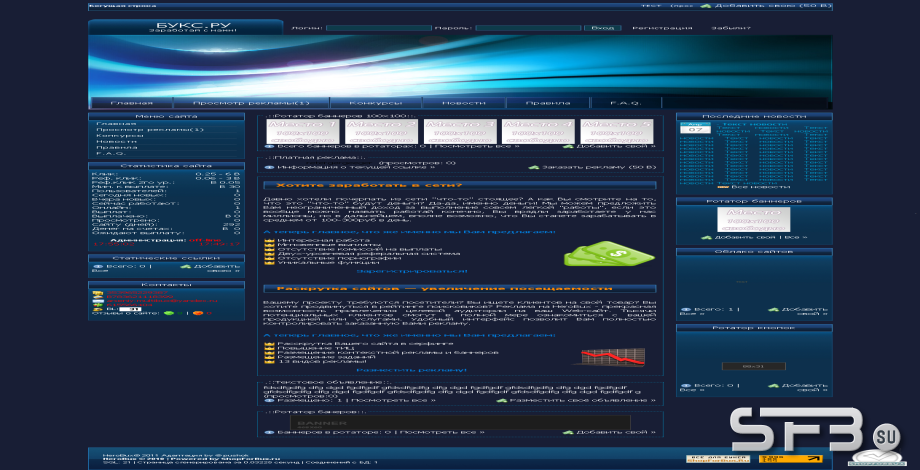Click the eye icon in Ротатор кнопок
Screen dimensions: 920x470
point(685,386)
